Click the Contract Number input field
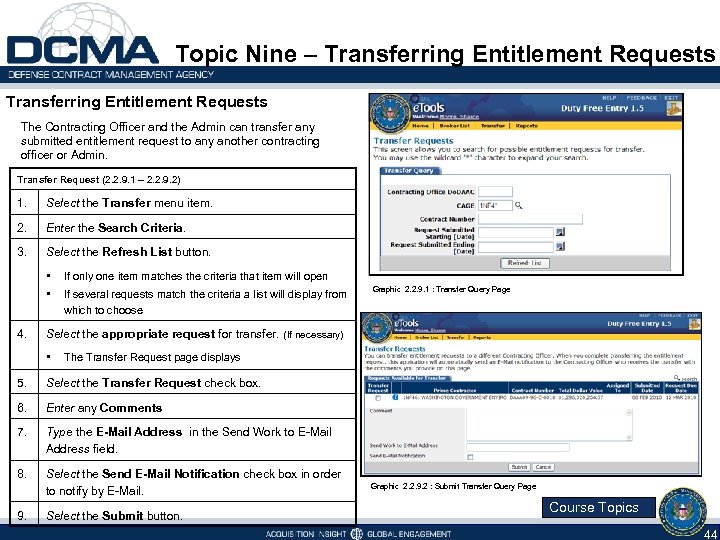 pos(530,219)
